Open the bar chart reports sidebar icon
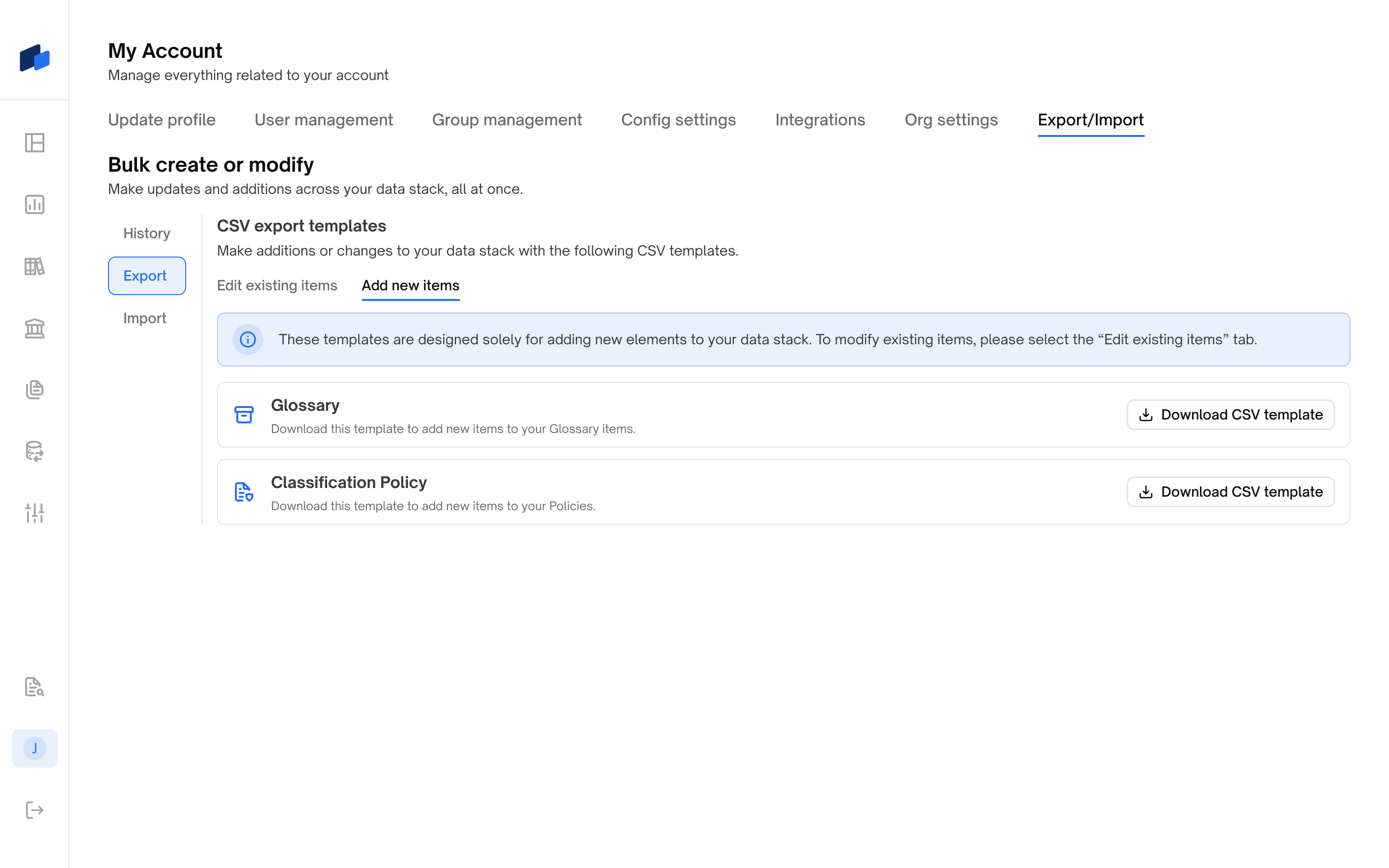This screenshot has width=1389, height=868. click(x=34, y=204)
